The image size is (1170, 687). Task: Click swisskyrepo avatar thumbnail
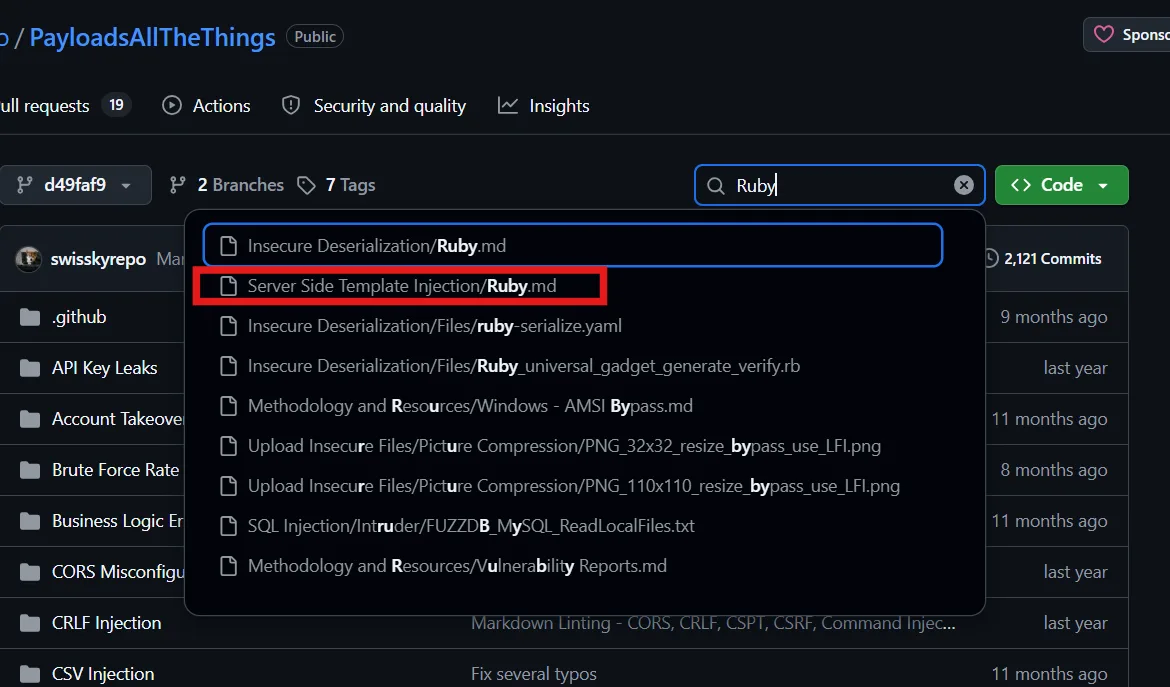coord(28,259)
